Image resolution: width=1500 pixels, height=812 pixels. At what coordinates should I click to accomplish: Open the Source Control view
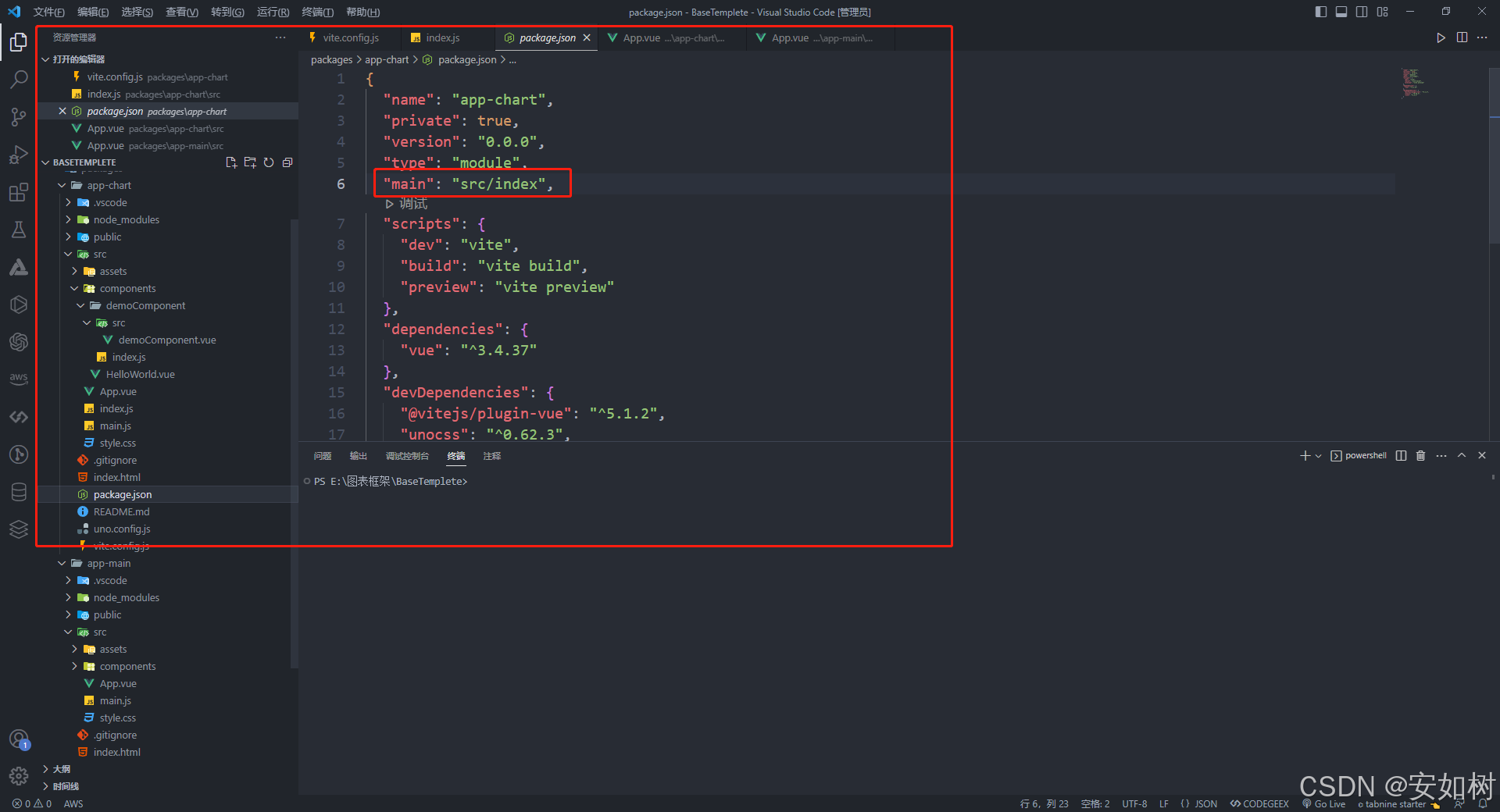coord(19,116)
